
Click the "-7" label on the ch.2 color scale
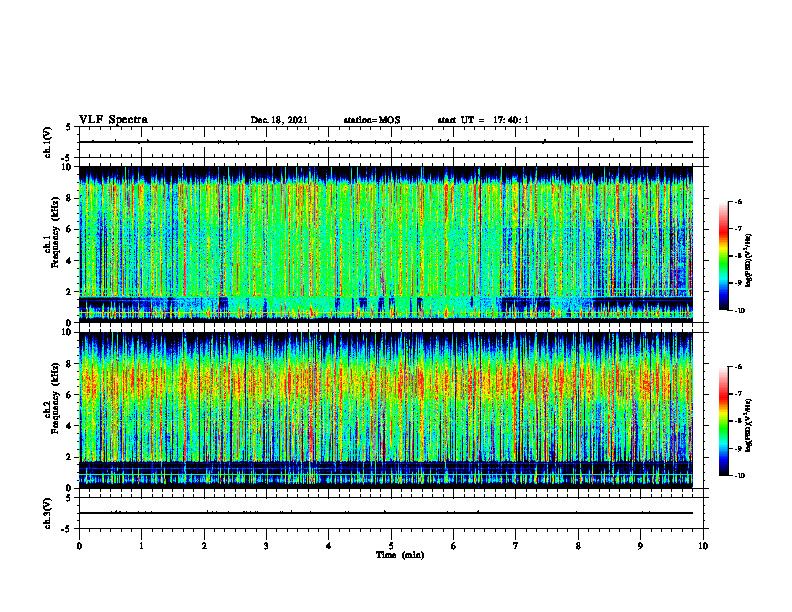click(x=738, y=394)
